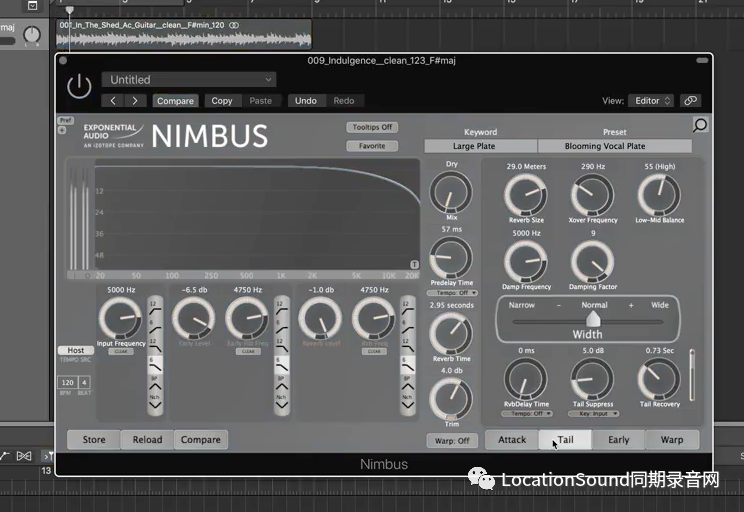Click the Damping Factor knob

point(592,261)
